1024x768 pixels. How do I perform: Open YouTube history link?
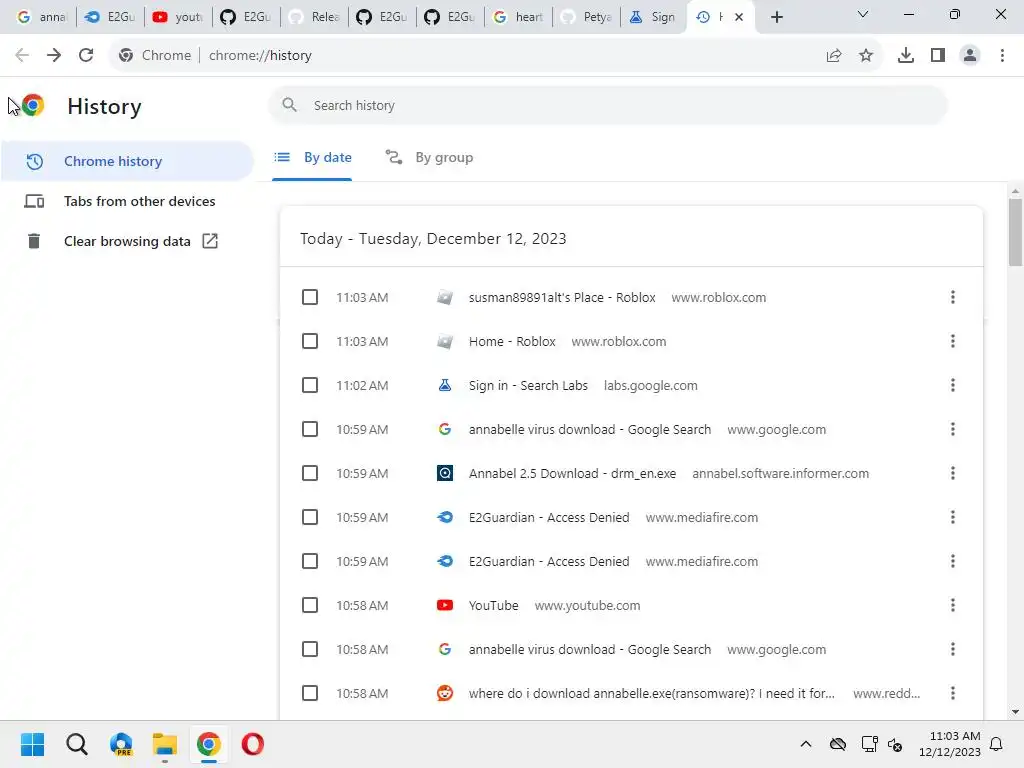point(493,605)
